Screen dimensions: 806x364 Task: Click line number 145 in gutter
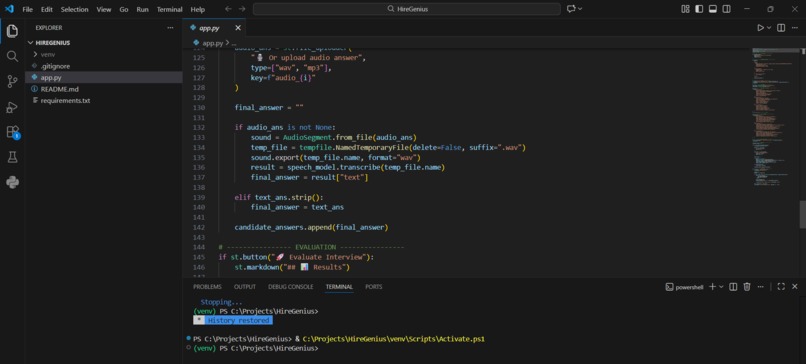tap(199, 257)
